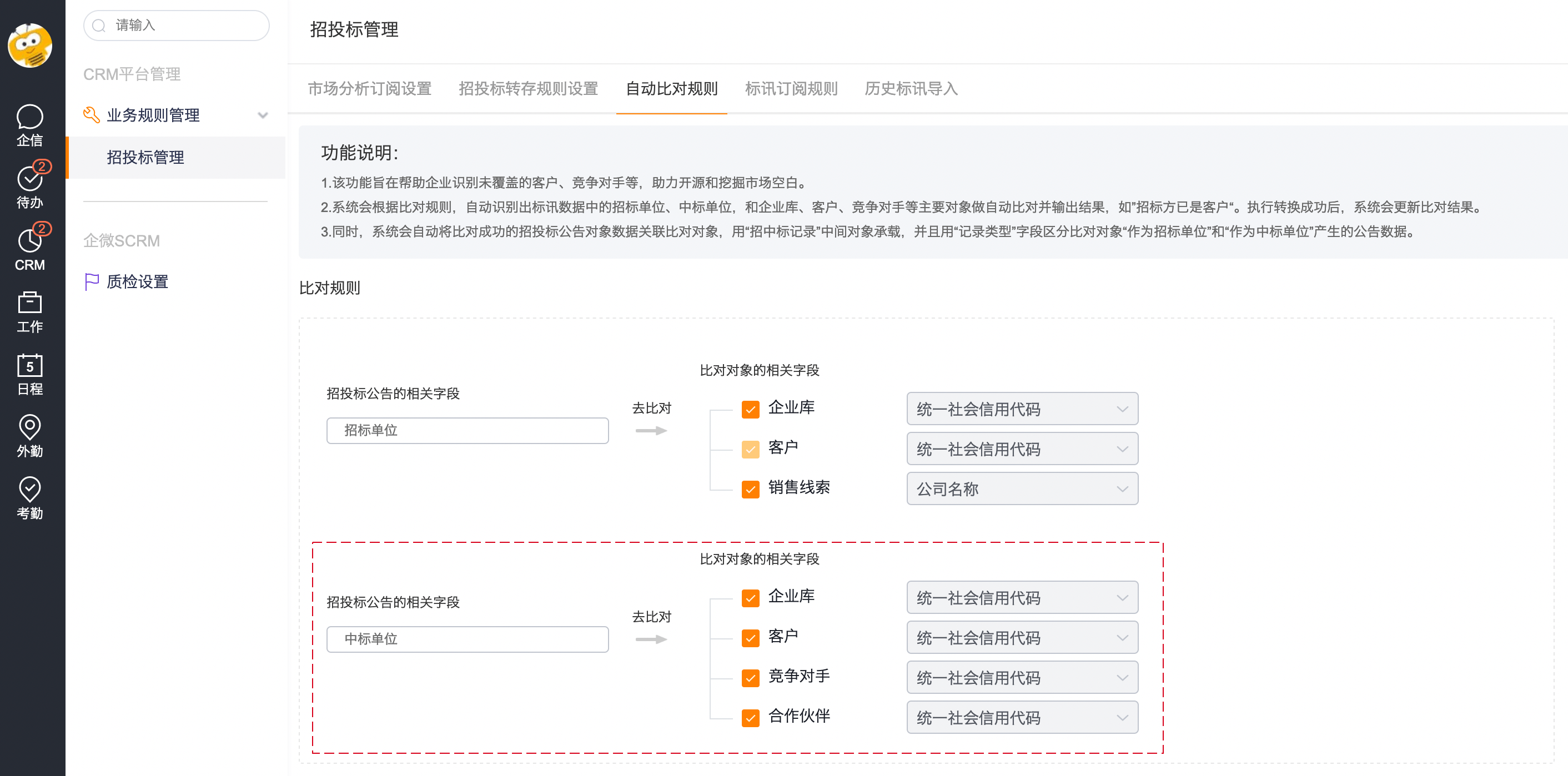Click the 比对规则 heading
1568x776 pixels.
(x=329, y=288)
